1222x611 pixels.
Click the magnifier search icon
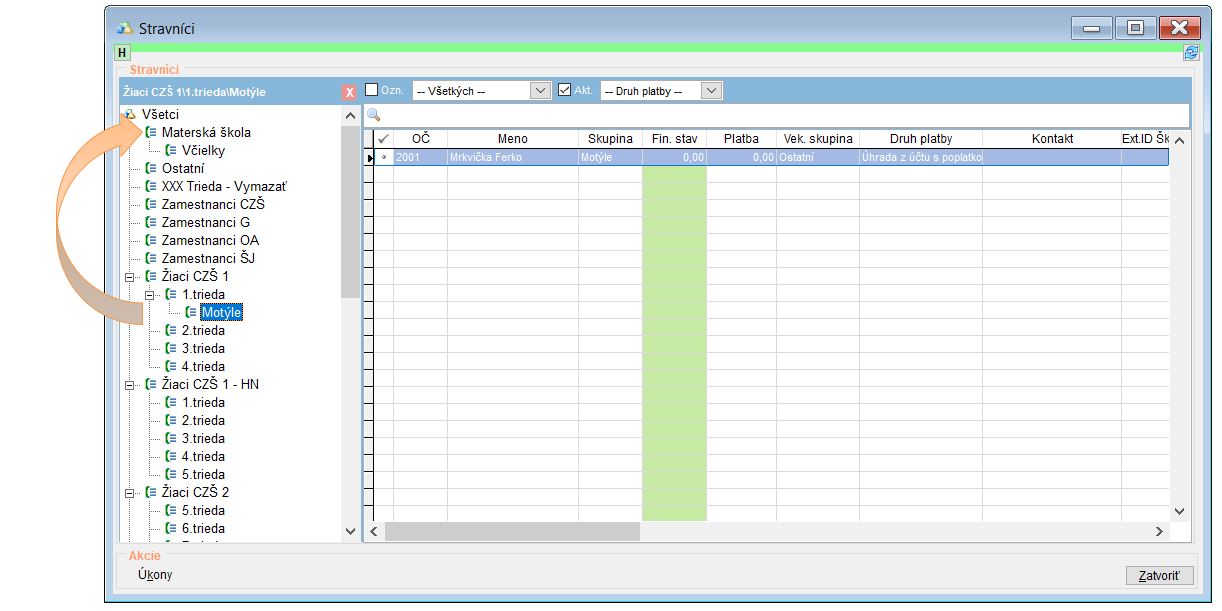tap(373, 115)
